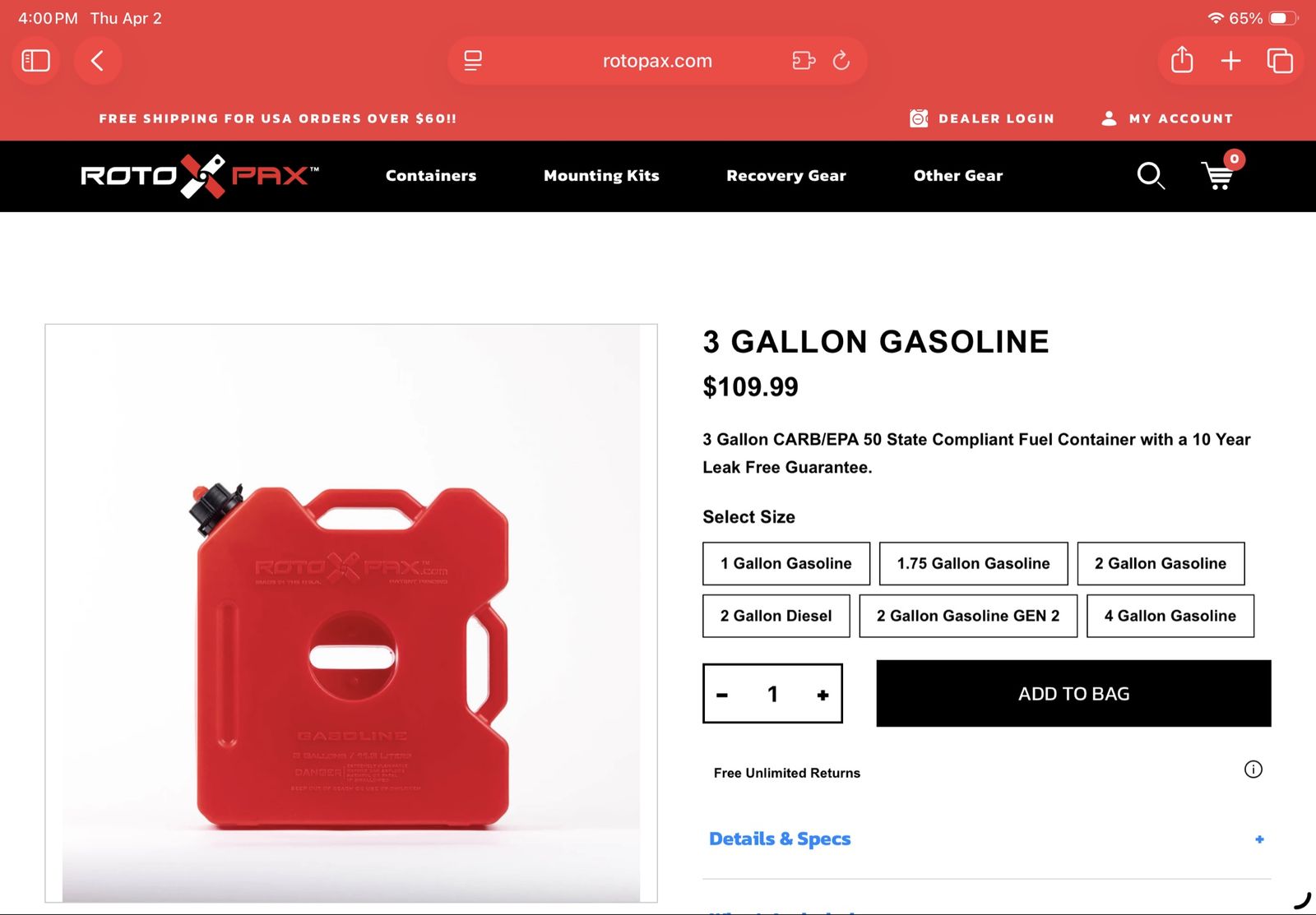Viewport: 1316px width, 915px height.
Task: Open a new tab with plus icon
Action: 1230,61
